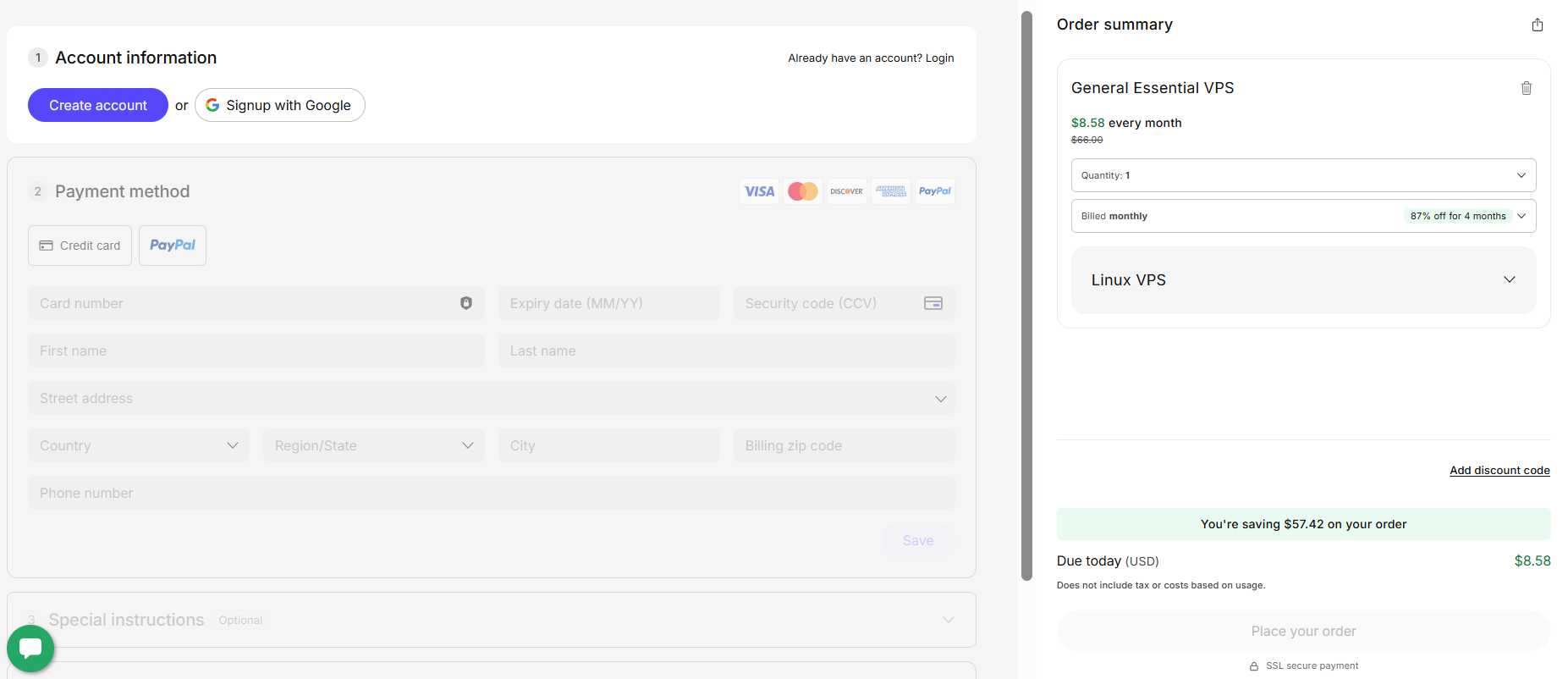Viewport: 1568px width, 679px height.
Task: Open the Country dropdown
Action: tap(139, 445)
